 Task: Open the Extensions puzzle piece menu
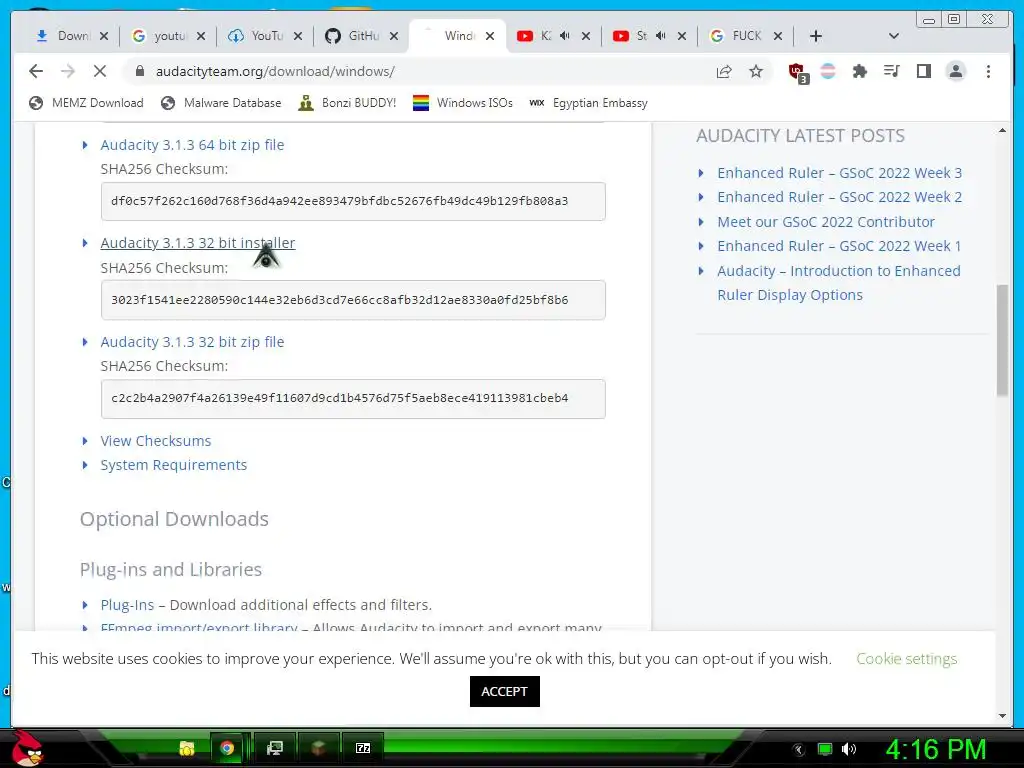coord(859,71)
